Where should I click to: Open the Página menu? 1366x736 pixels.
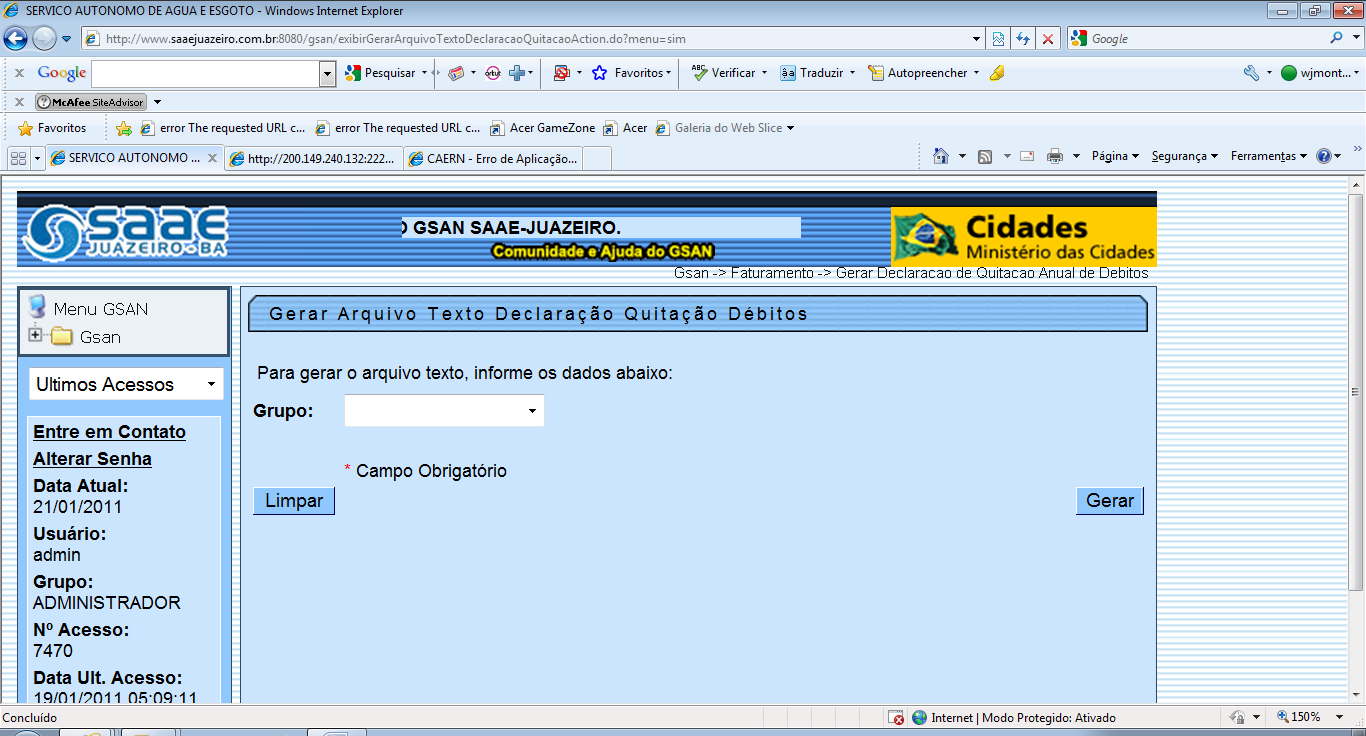(1115, 156)
